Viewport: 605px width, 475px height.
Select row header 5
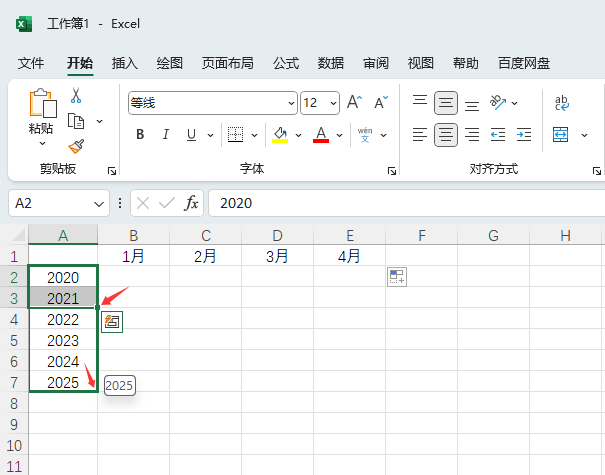(14, 340)
